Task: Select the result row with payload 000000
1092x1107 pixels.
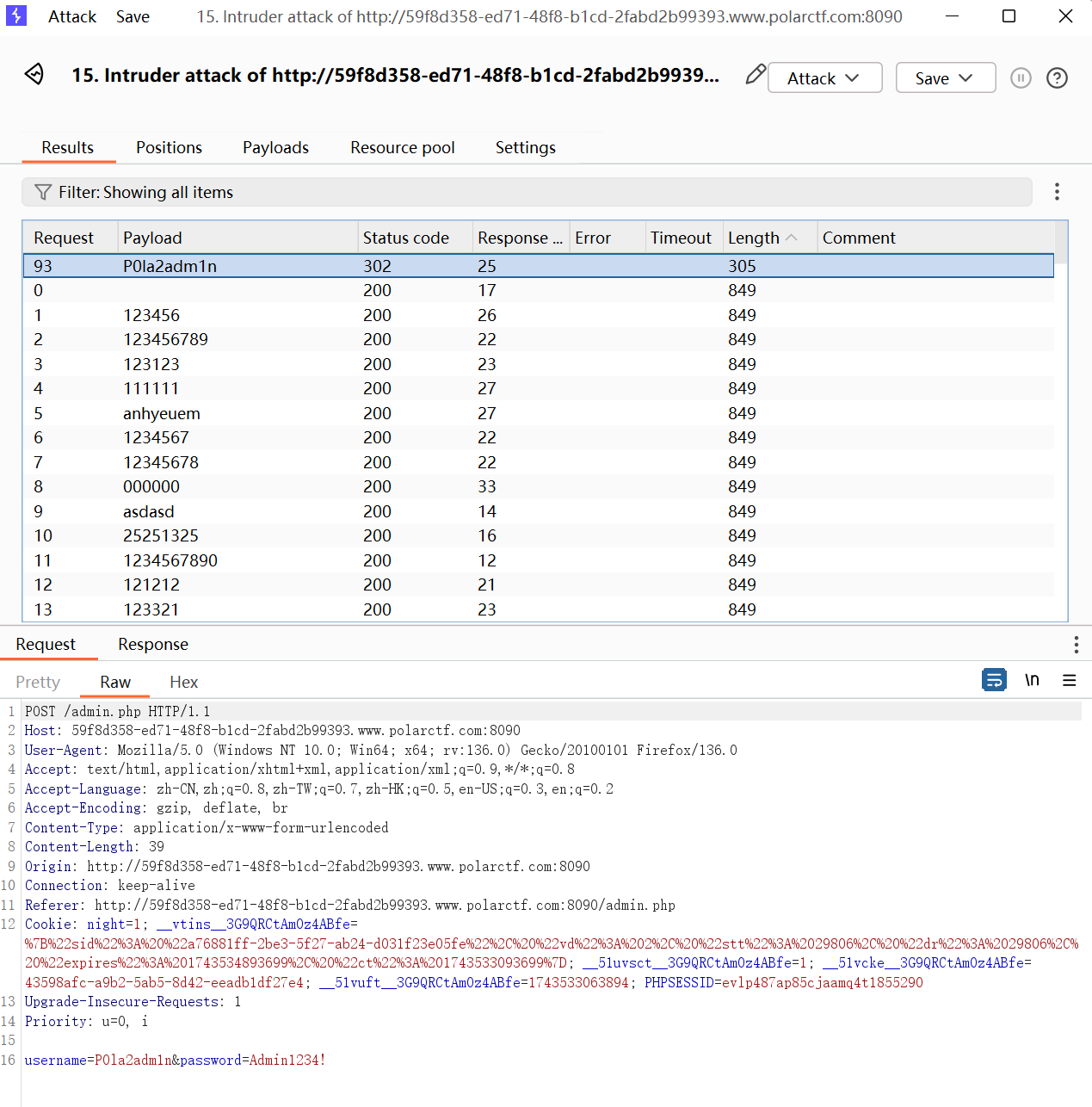Action: 539,486
